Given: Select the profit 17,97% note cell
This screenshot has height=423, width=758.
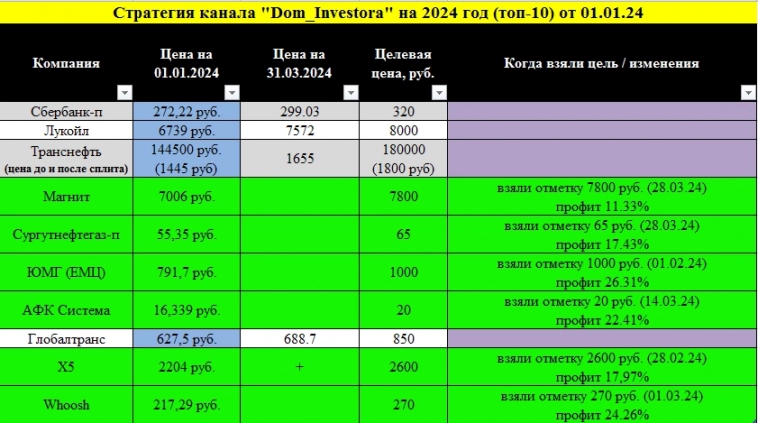Looking at the screenshot, I should click(x=602, y=367).
